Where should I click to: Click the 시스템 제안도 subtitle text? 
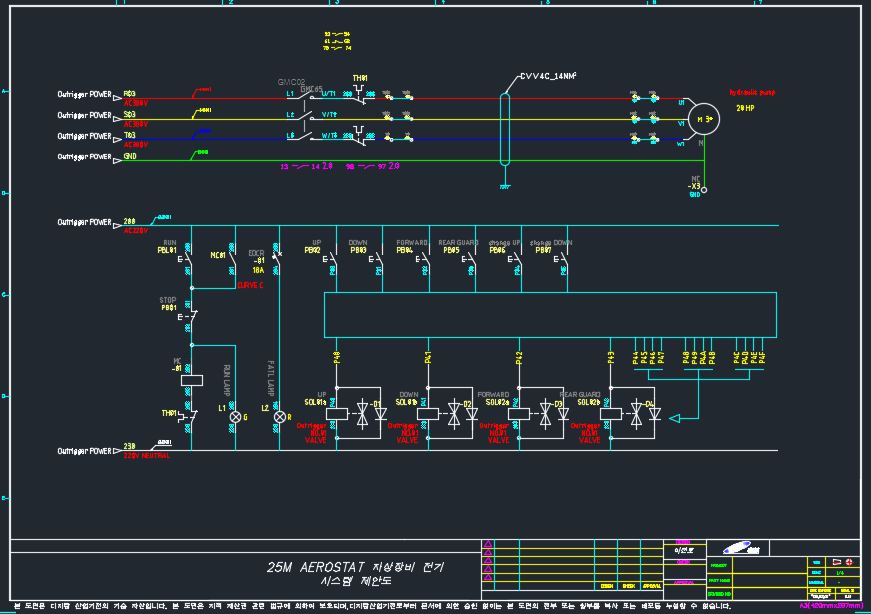pyautogui.click(x=356, y=581)
